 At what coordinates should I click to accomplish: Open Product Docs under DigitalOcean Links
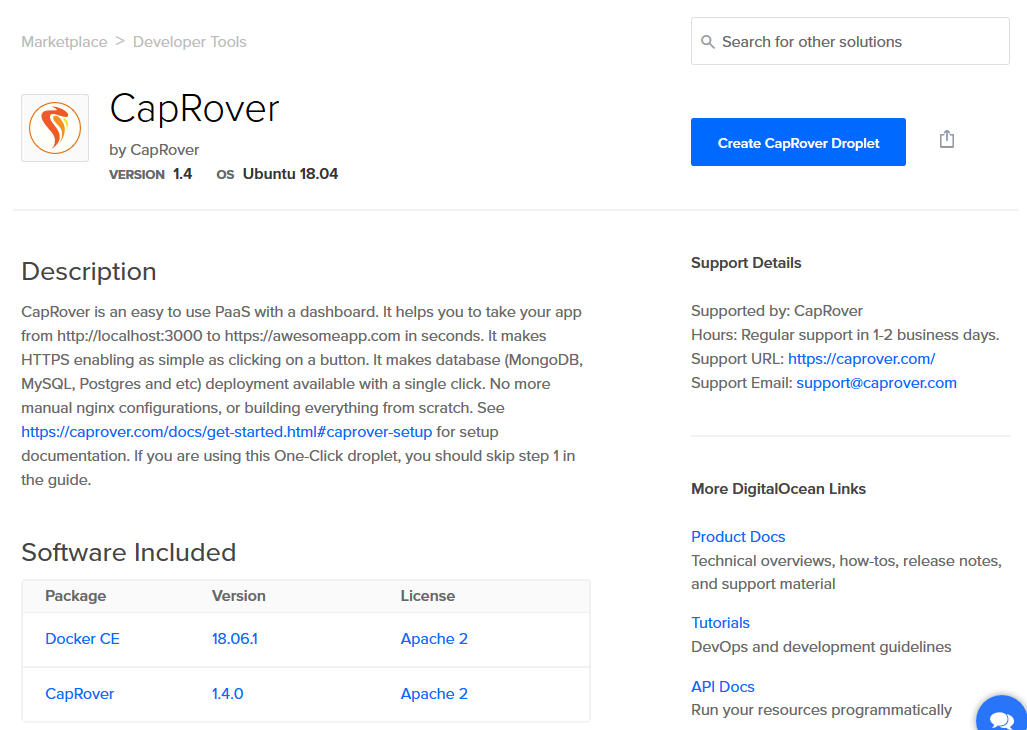[x=738, y=536]
